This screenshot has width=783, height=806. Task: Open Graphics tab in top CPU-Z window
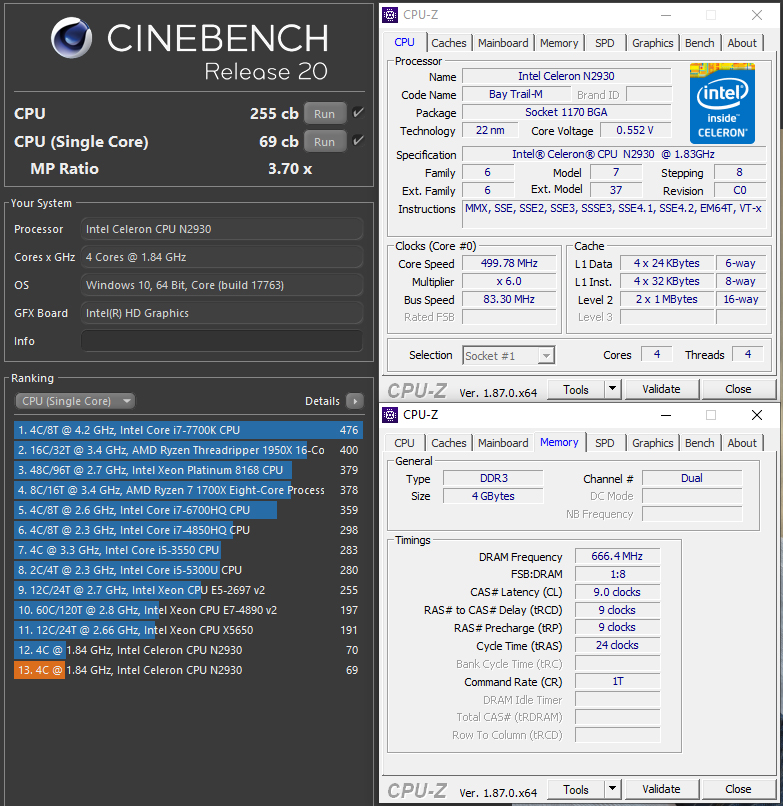(652, 43)
